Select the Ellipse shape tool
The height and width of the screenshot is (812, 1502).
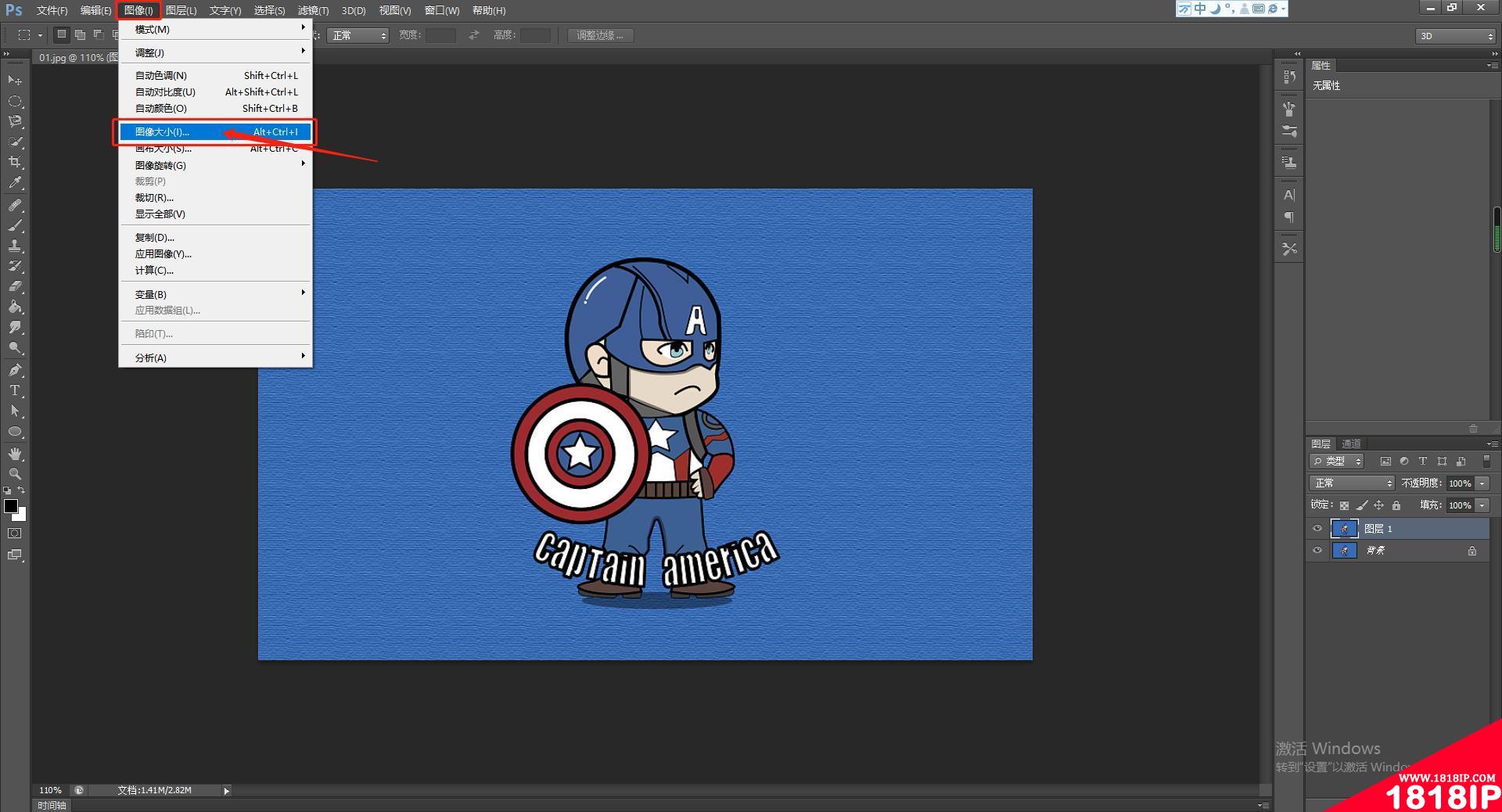[x=15, y=431]
